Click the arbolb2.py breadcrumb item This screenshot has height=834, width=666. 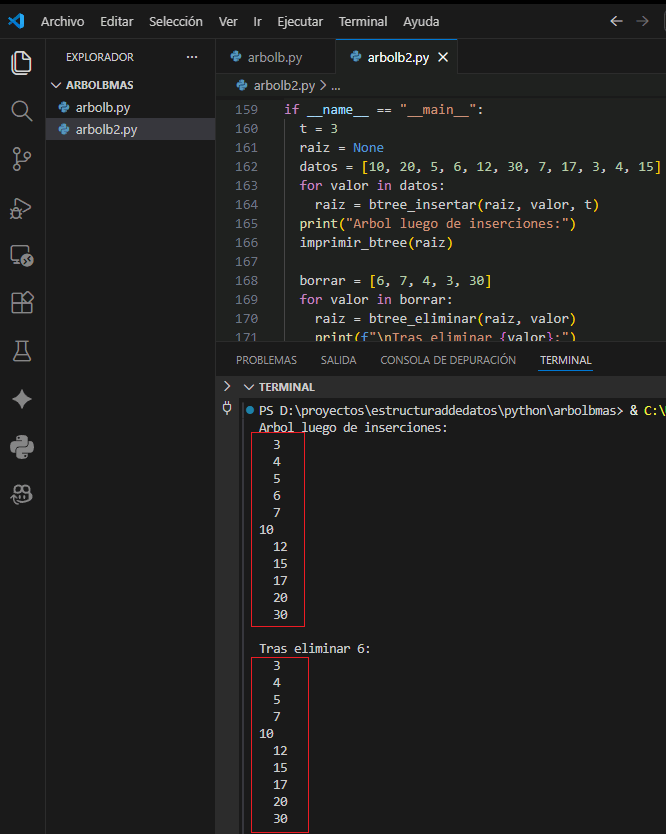coord(284,86)
